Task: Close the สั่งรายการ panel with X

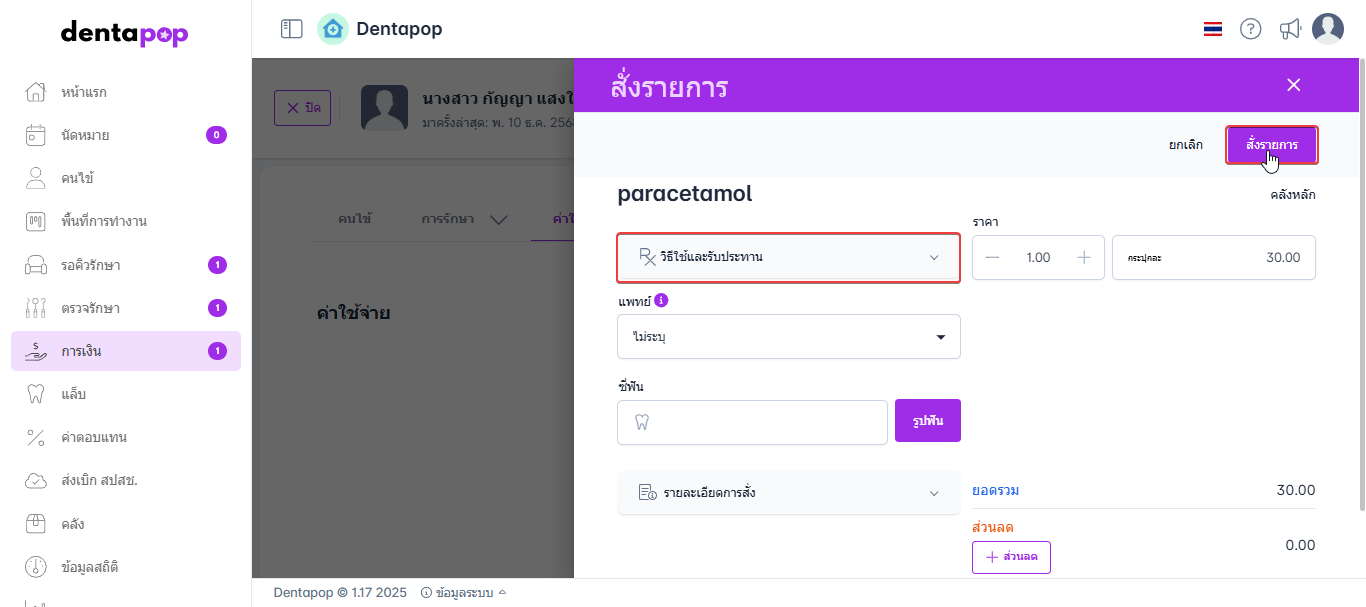Action: pos(1293,85)
